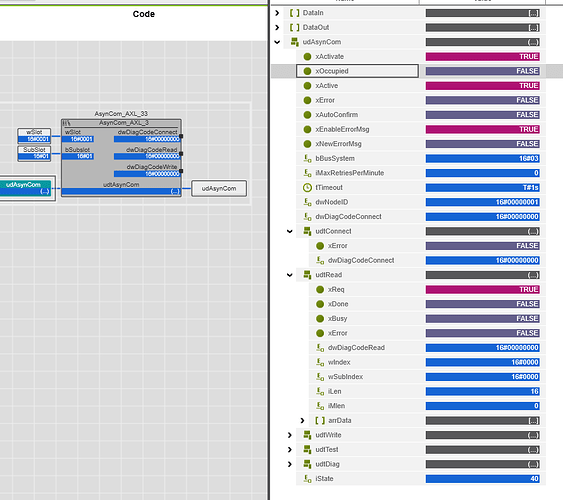Select the AsynCom_AXL_3 function block

point(121,158)
